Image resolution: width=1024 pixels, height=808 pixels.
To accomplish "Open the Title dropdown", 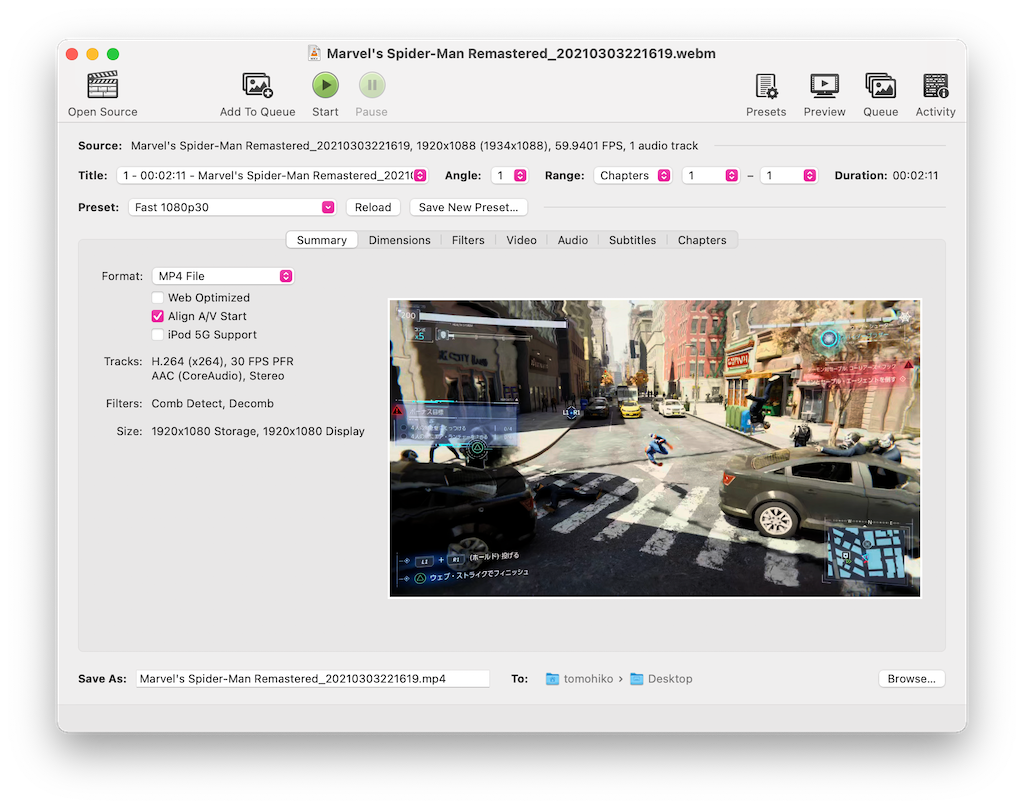I will (272, 175).
